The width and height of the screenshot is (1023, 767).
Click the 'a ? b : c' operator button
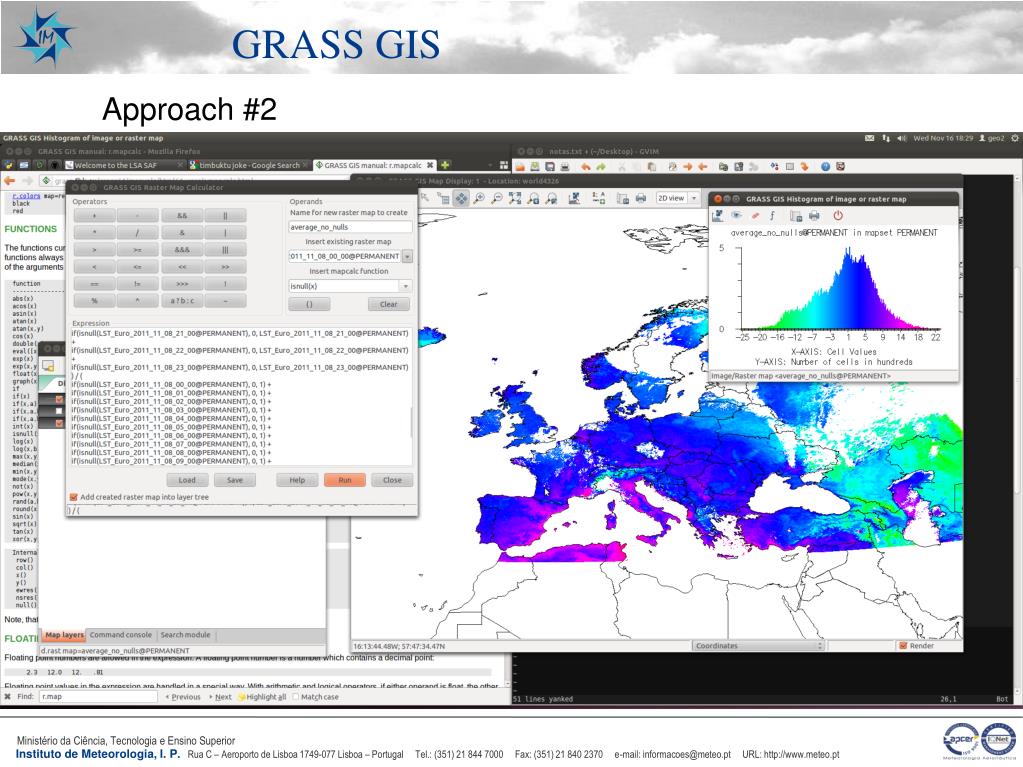point(182,301)
